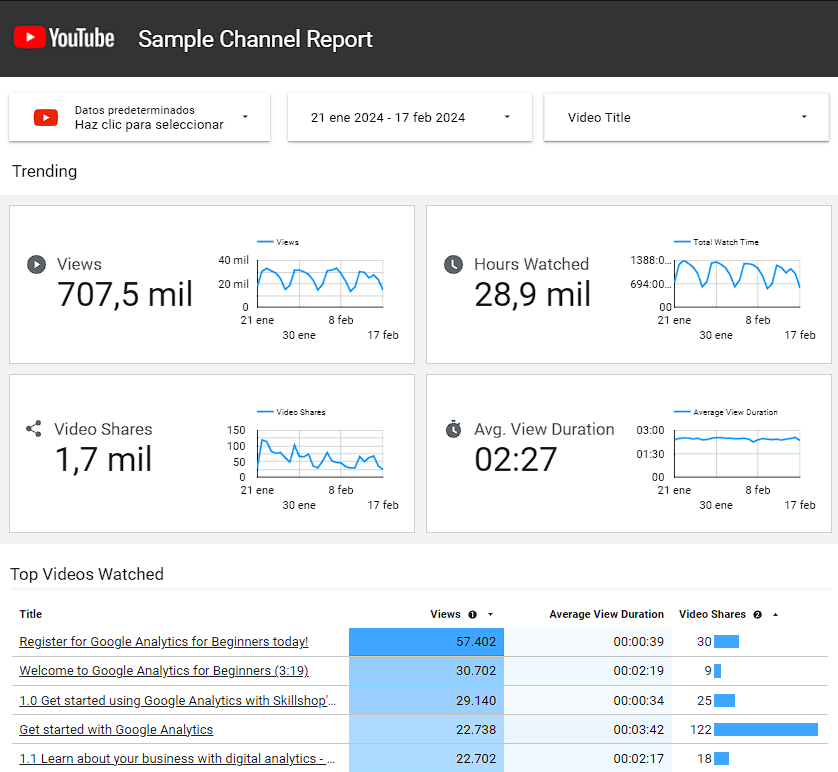Click the Hours Watched clock icon
The width and height of the screenshot is (838, 772).
pos(453,264)
